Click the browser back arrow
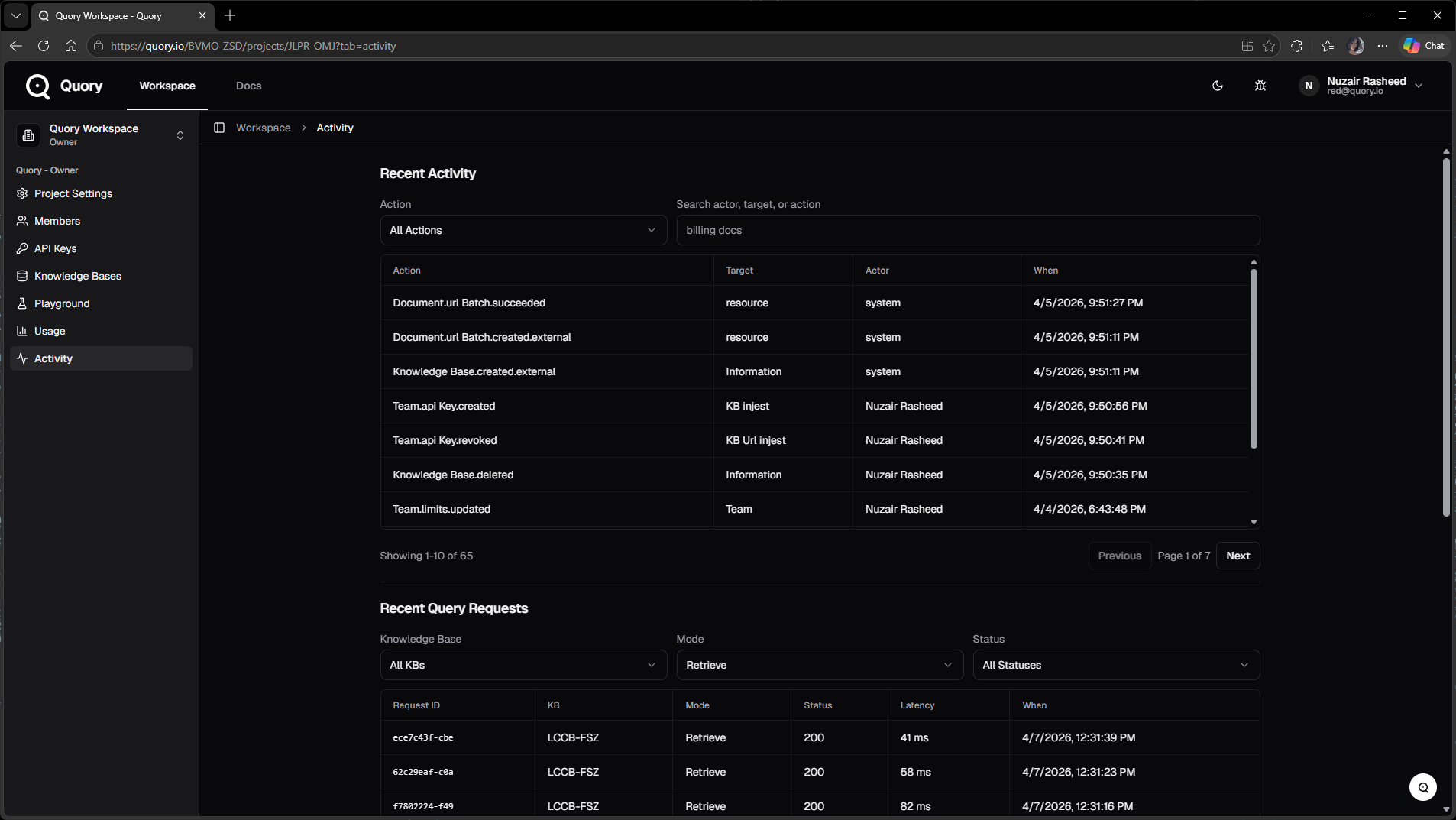Image resolution: width=1456 pixels, height=820 pixels. [x=16, y=46]
